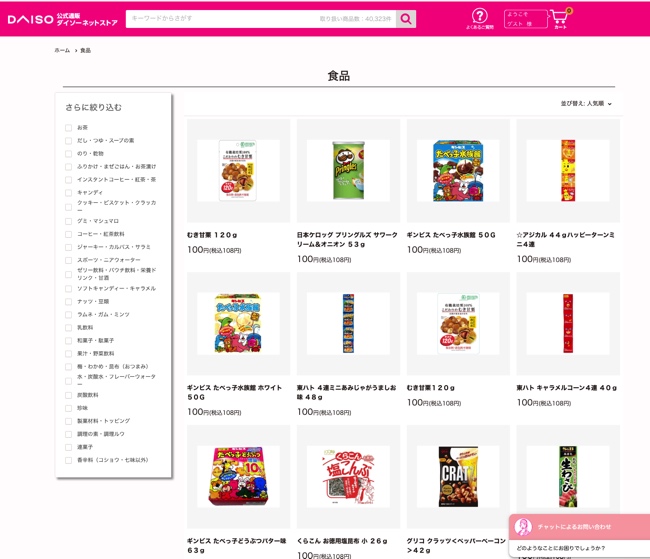Go to ホーム in the breadcrumb

click(x=62, y=50)
